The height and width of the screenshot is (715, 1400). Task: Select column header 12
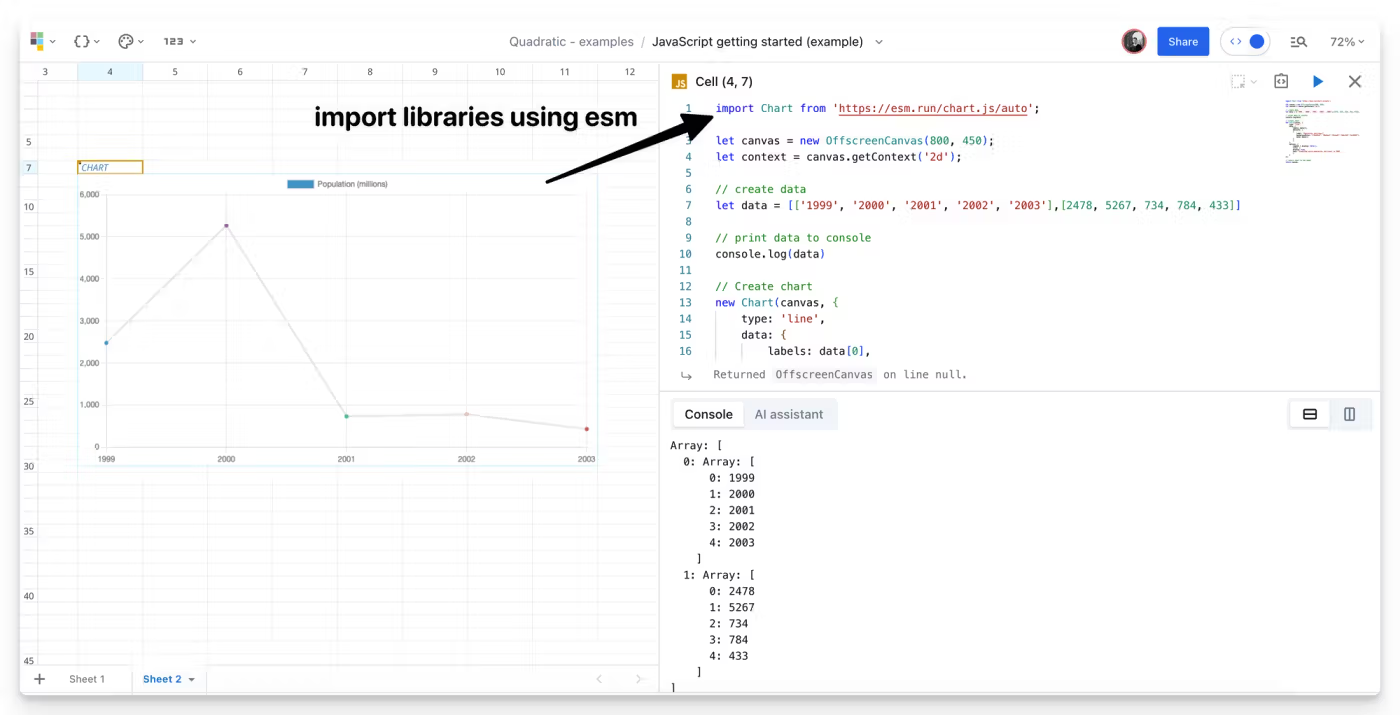click(629, 72)
